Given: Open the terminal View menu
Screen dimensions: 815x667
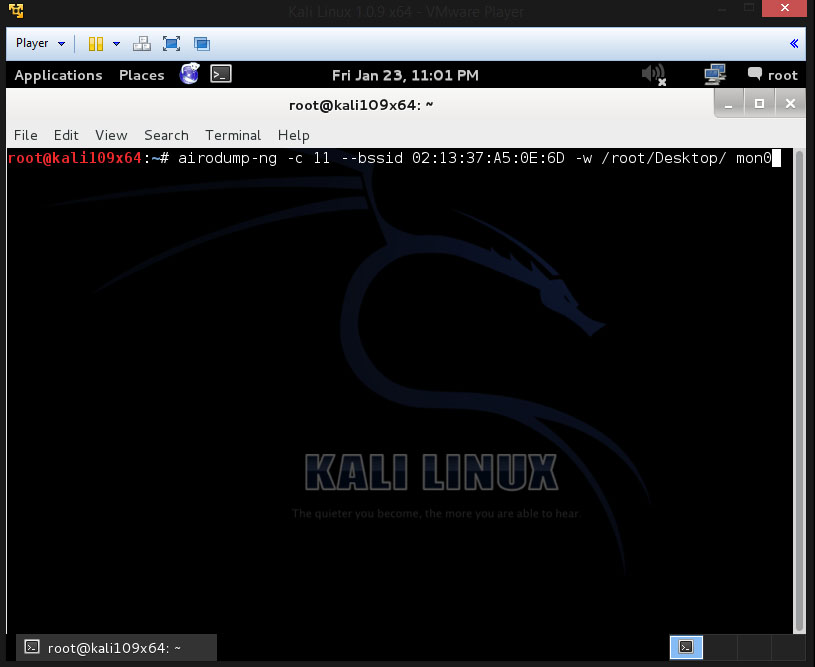Looking at the screenshot, I should coord(111,135).
